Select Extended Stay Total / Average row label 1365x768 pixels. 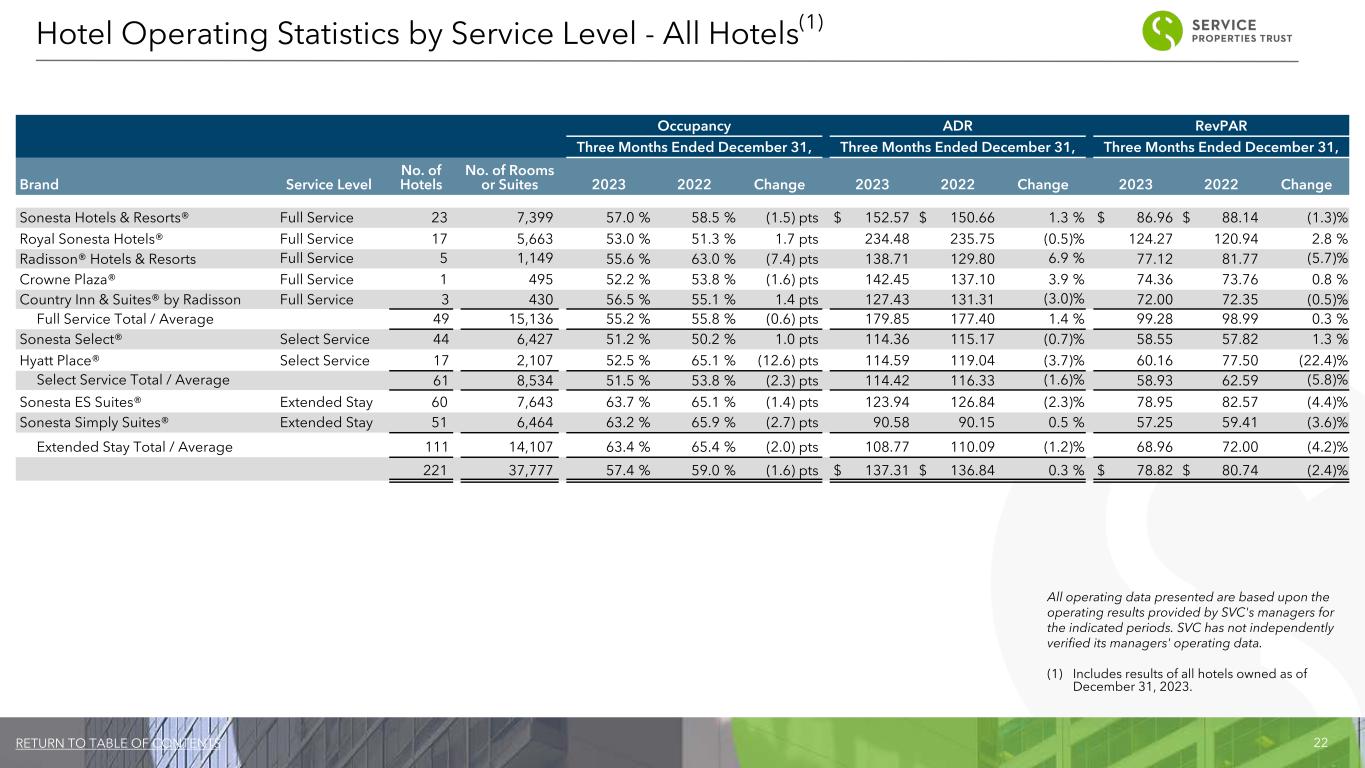point(134,447)
